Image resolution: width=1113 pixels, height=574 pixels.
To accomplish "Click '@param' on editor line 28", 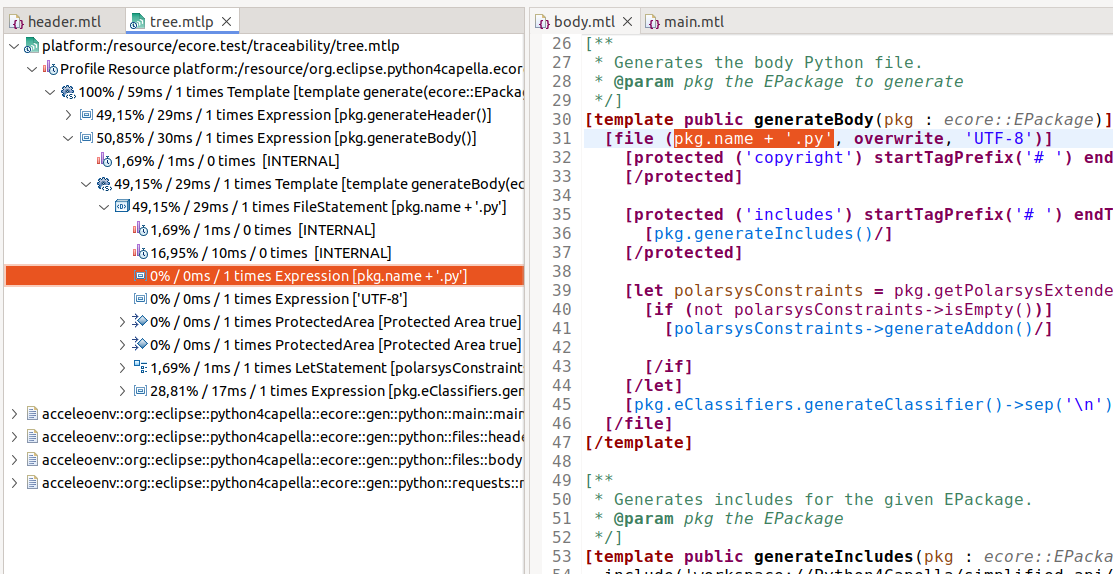I will [643, 82].
